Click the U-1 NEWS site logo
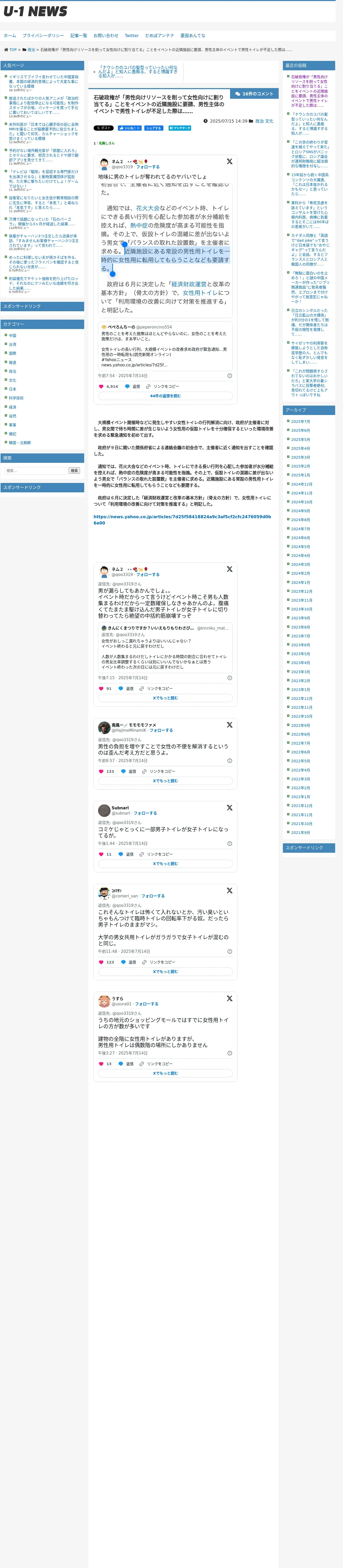Screen dimensions: 343x1568 click(35, 11)
